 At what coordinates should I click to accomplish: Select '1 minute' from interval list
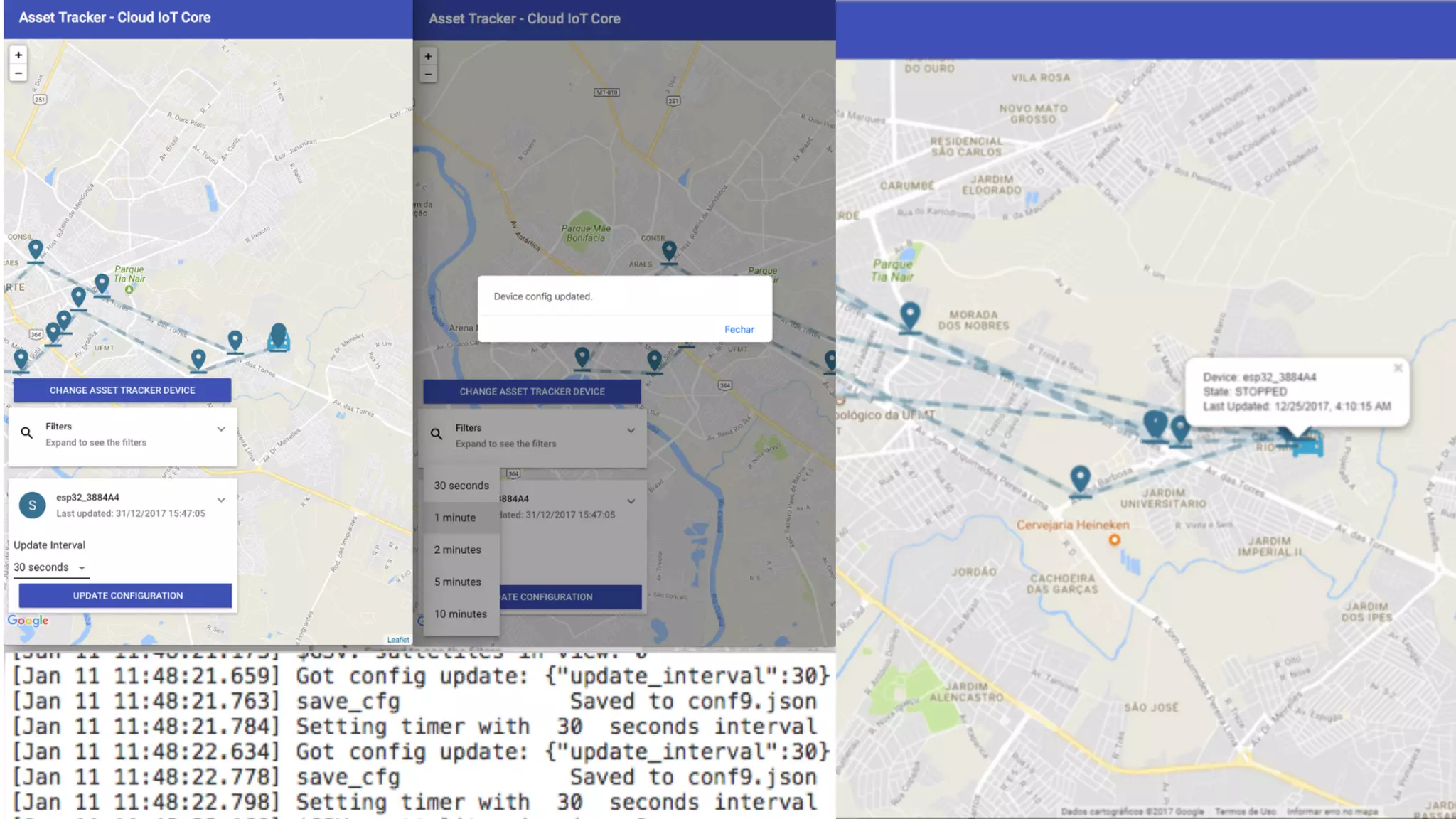click(x=455, y=518)
